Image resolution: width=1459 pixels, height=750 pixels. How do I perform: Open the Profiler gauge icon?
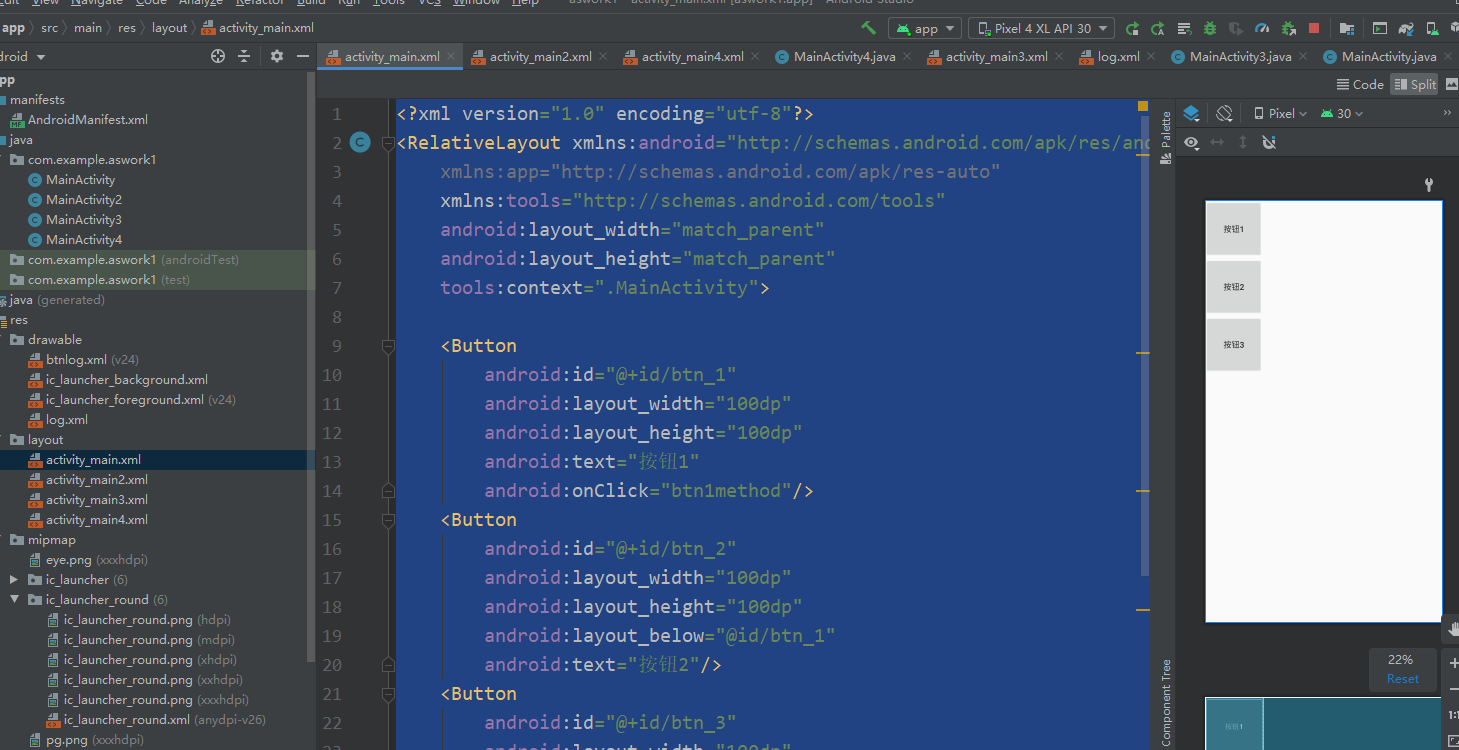point(1262,29)
